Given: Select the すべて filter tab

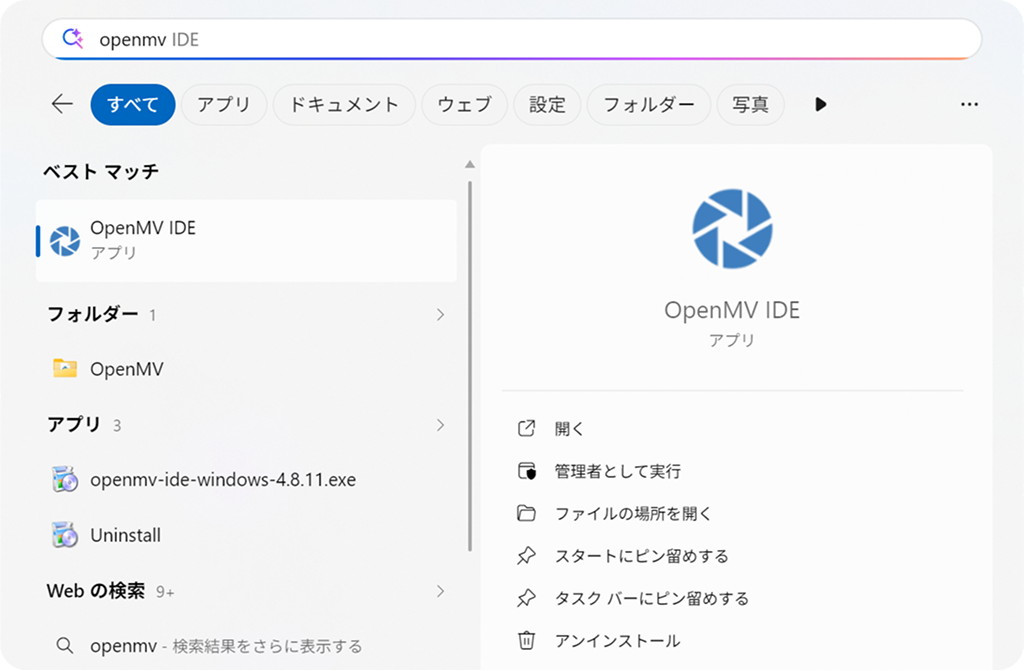Looking at the screenshot, I should tap(133, 105).
